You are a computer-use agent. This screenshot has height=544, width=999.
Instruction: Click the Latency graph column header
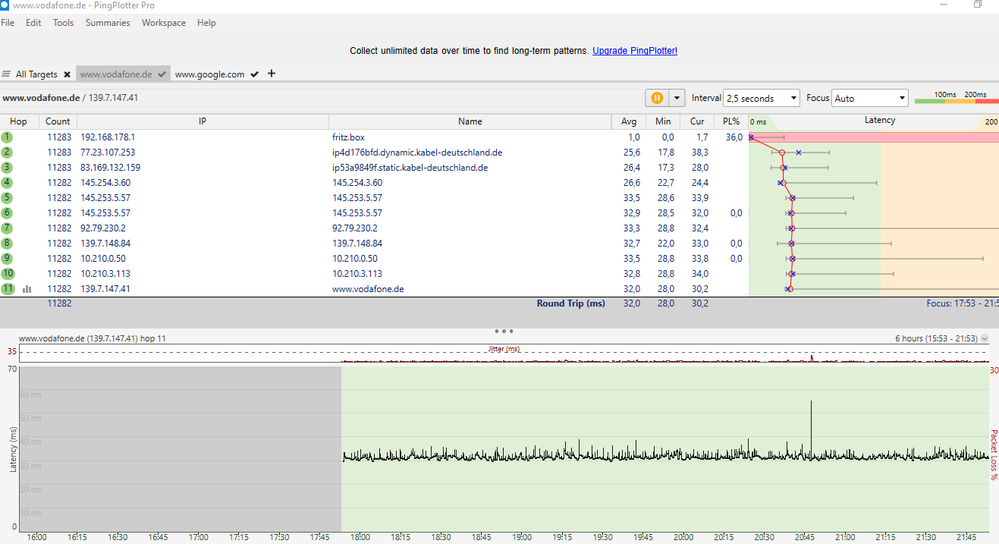[879, 120]
